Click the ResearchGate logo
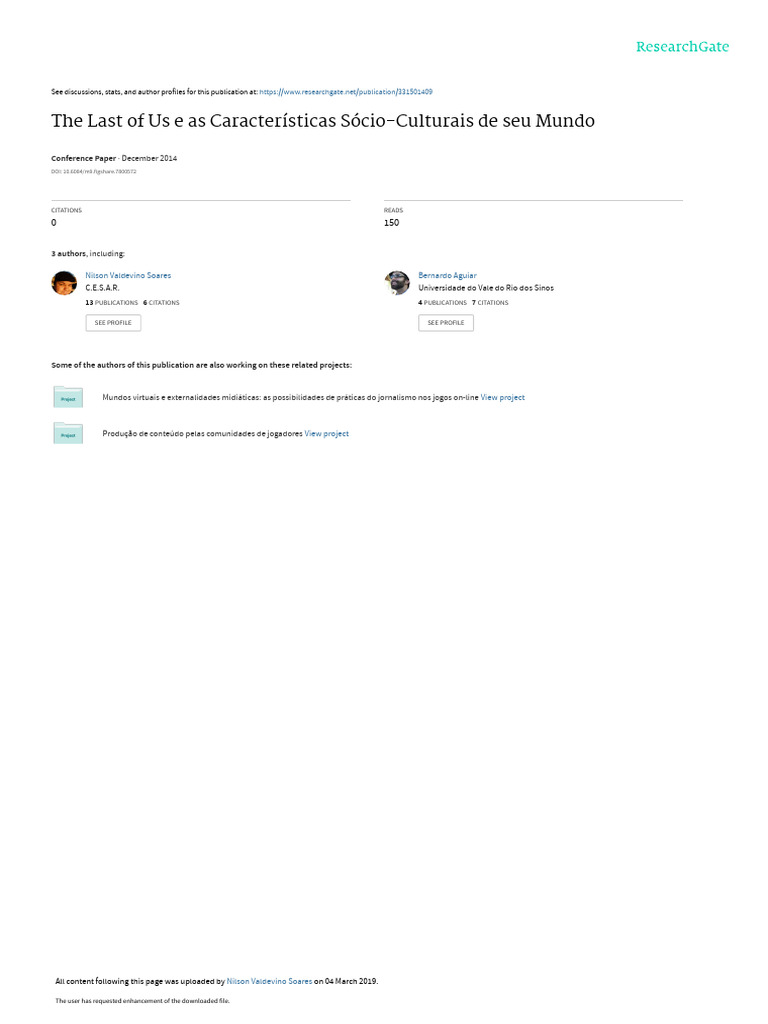 pyautogui.click(x=682, y=47)
